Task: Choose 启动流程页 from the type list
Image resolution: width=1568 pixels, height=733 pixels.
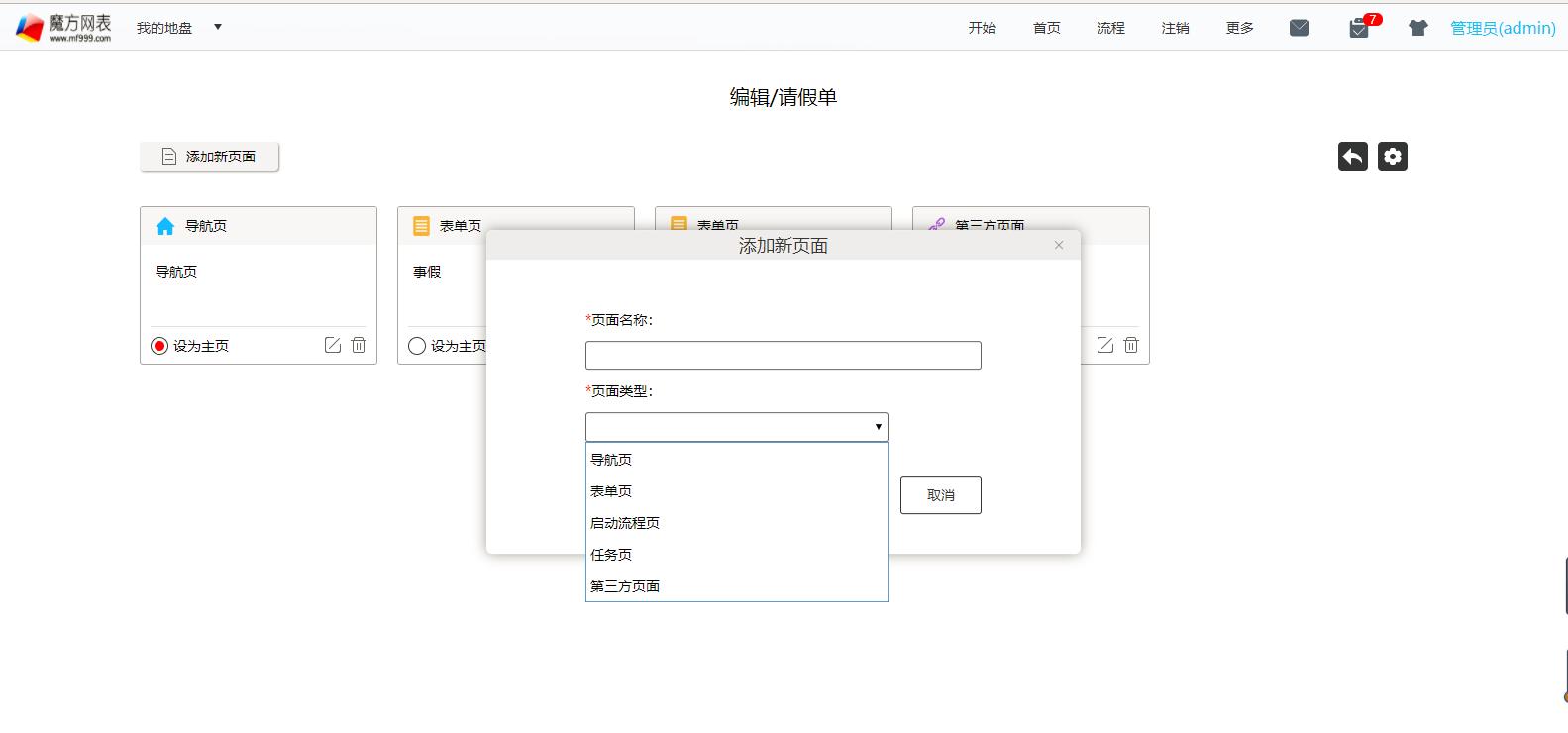Action: point(737,523)
